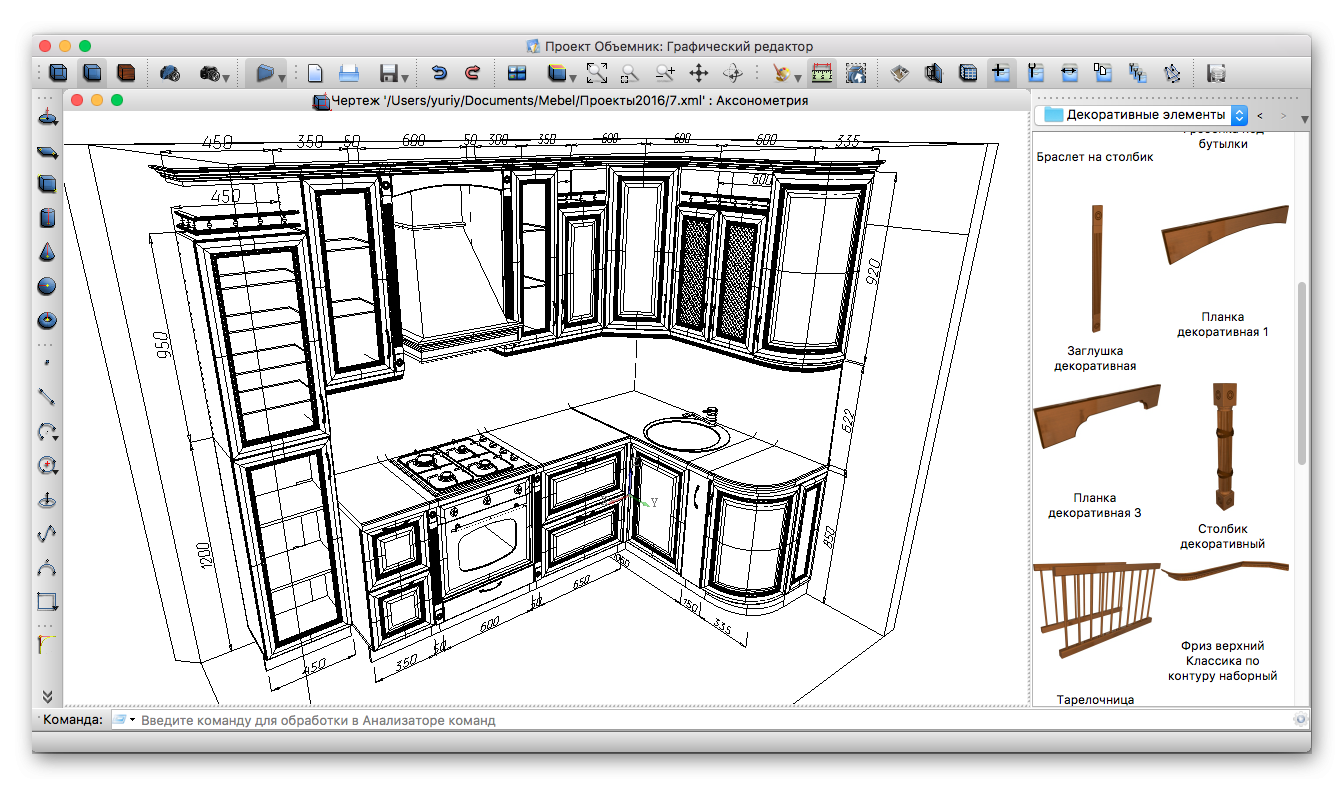1344x786 pixels.
Task: Open the save options dropdown arrow
Action: coord(404,77)
